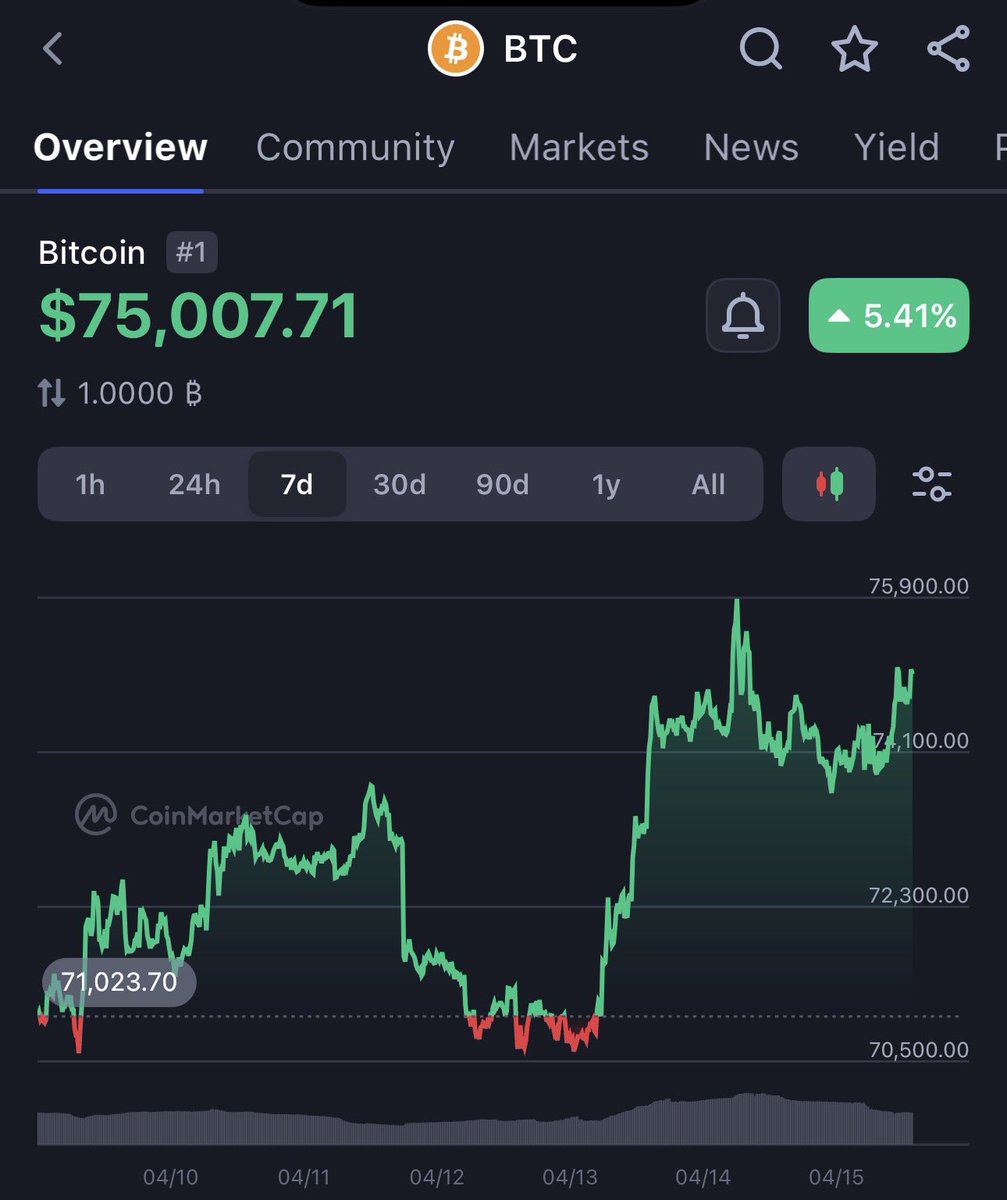Select the 90d chart range
This screenshot has width=1007, height=1200.
[502, 485]
